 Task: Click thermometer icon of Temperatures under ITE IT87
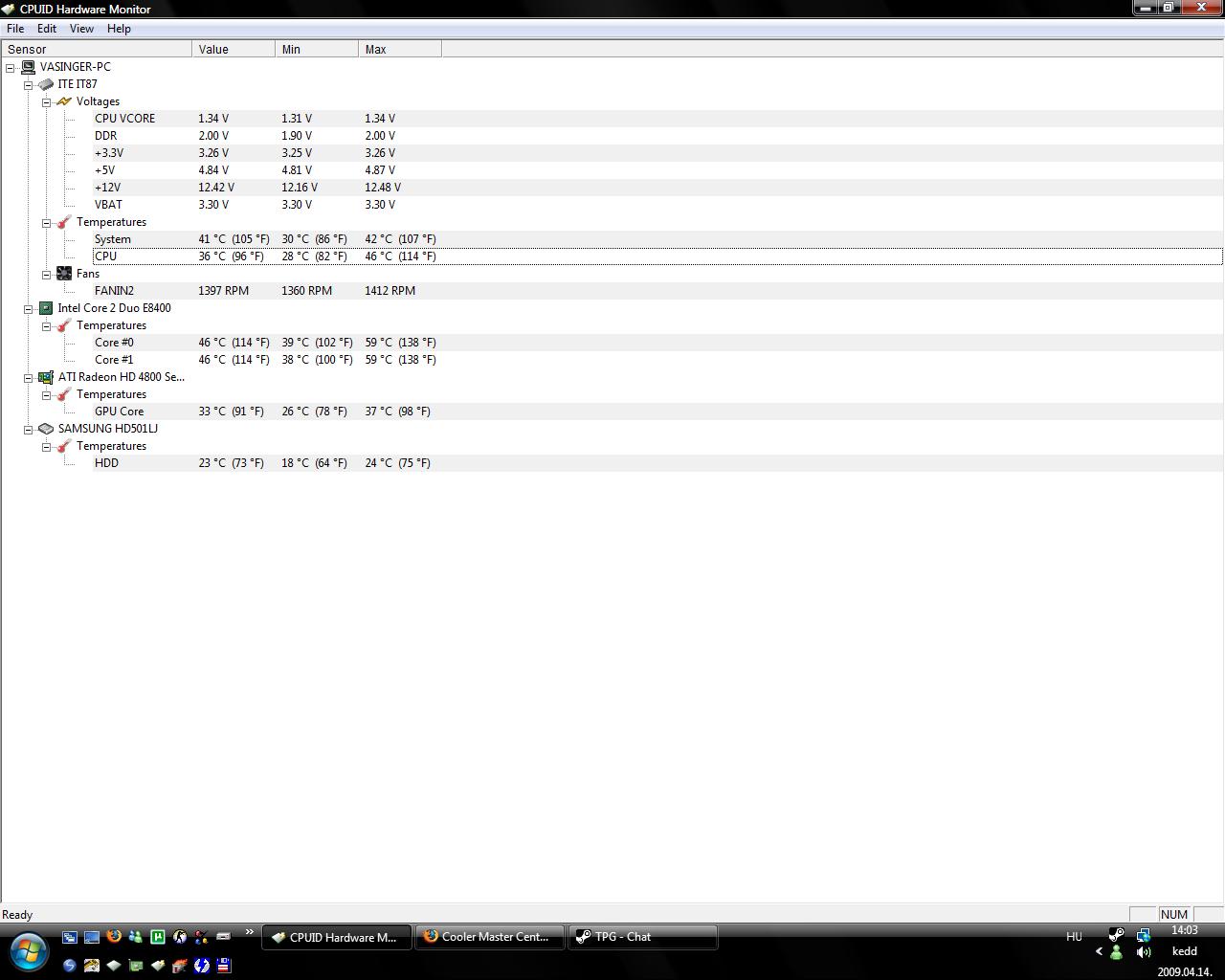coord(64,222)
